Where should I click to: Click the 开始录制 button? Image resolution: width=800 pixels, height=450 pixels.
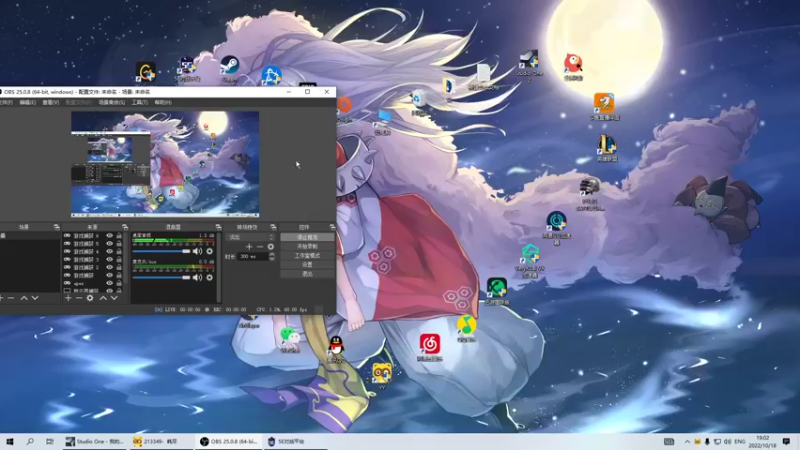tap(307, 246)
